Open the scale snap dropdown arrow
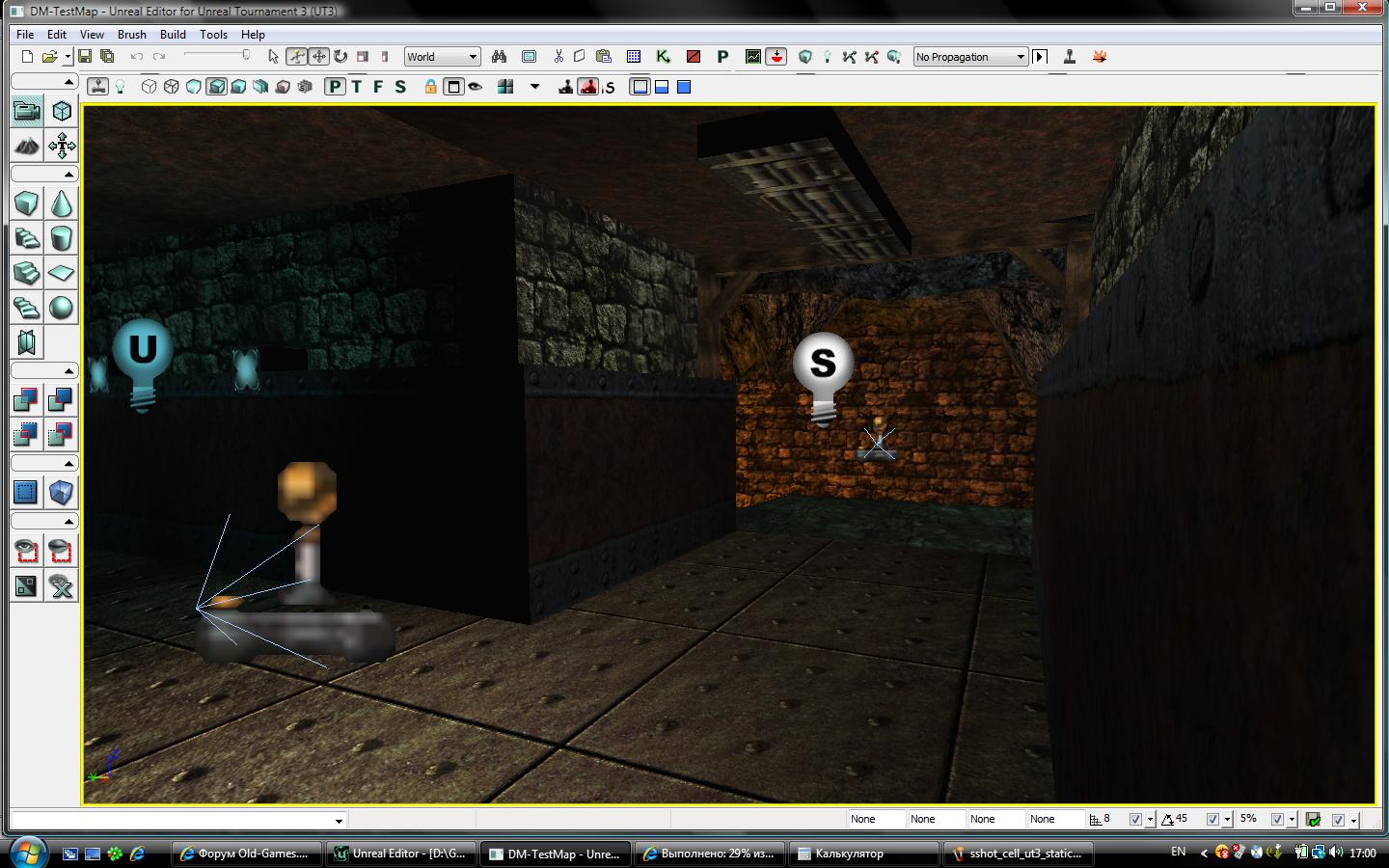1389x868 pixels. coord(1292,820)
